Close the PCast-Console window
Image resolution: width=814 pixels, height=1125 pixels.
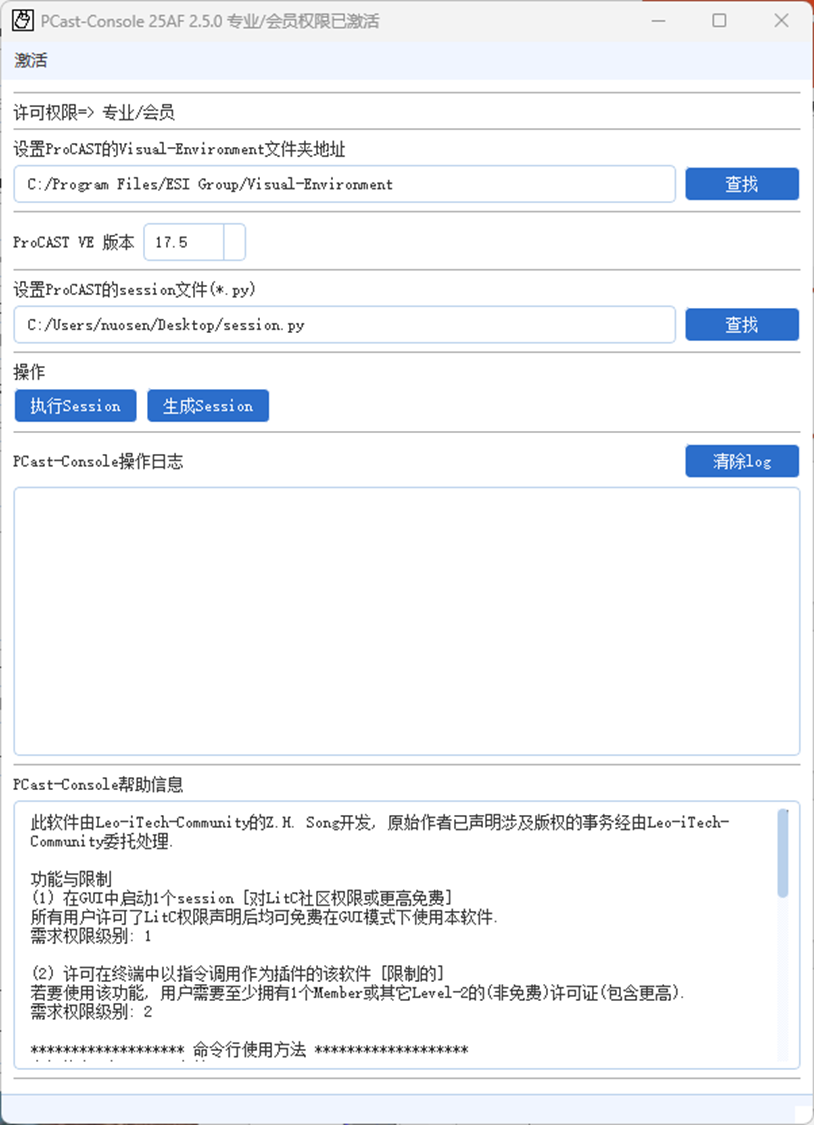[781, 21]
